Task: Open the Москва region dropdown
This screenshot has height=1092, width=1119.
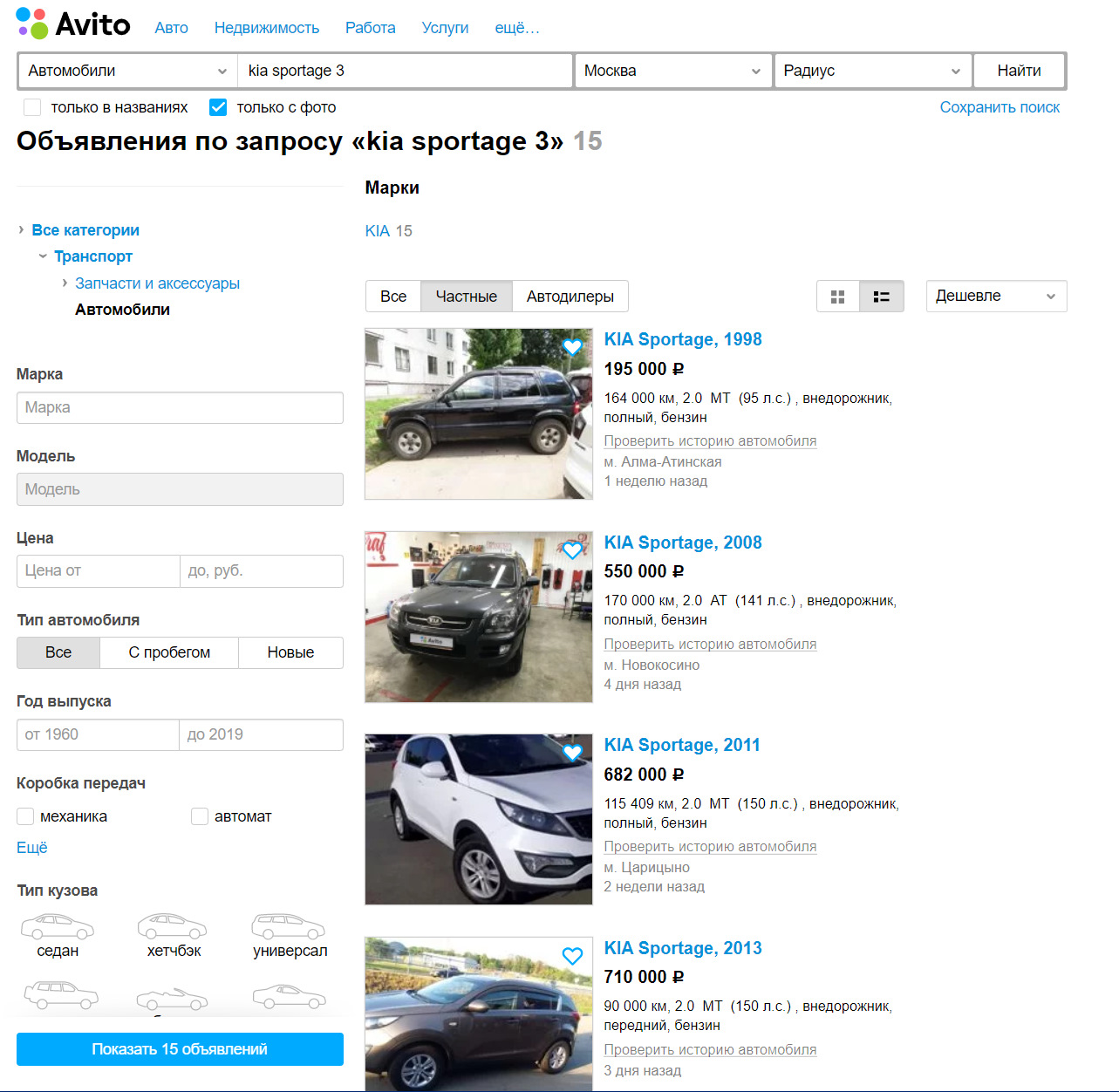Action: click(x=672, y=71)
